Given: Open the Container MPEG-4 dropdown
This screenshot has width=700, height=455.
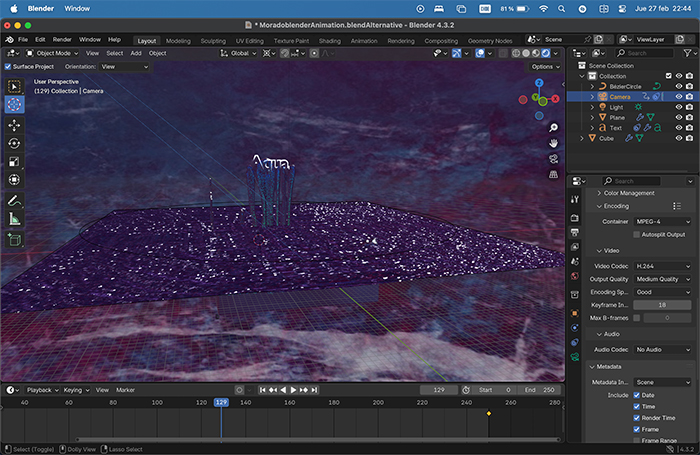Looking at the screenshot, I should tap(663, 221).
